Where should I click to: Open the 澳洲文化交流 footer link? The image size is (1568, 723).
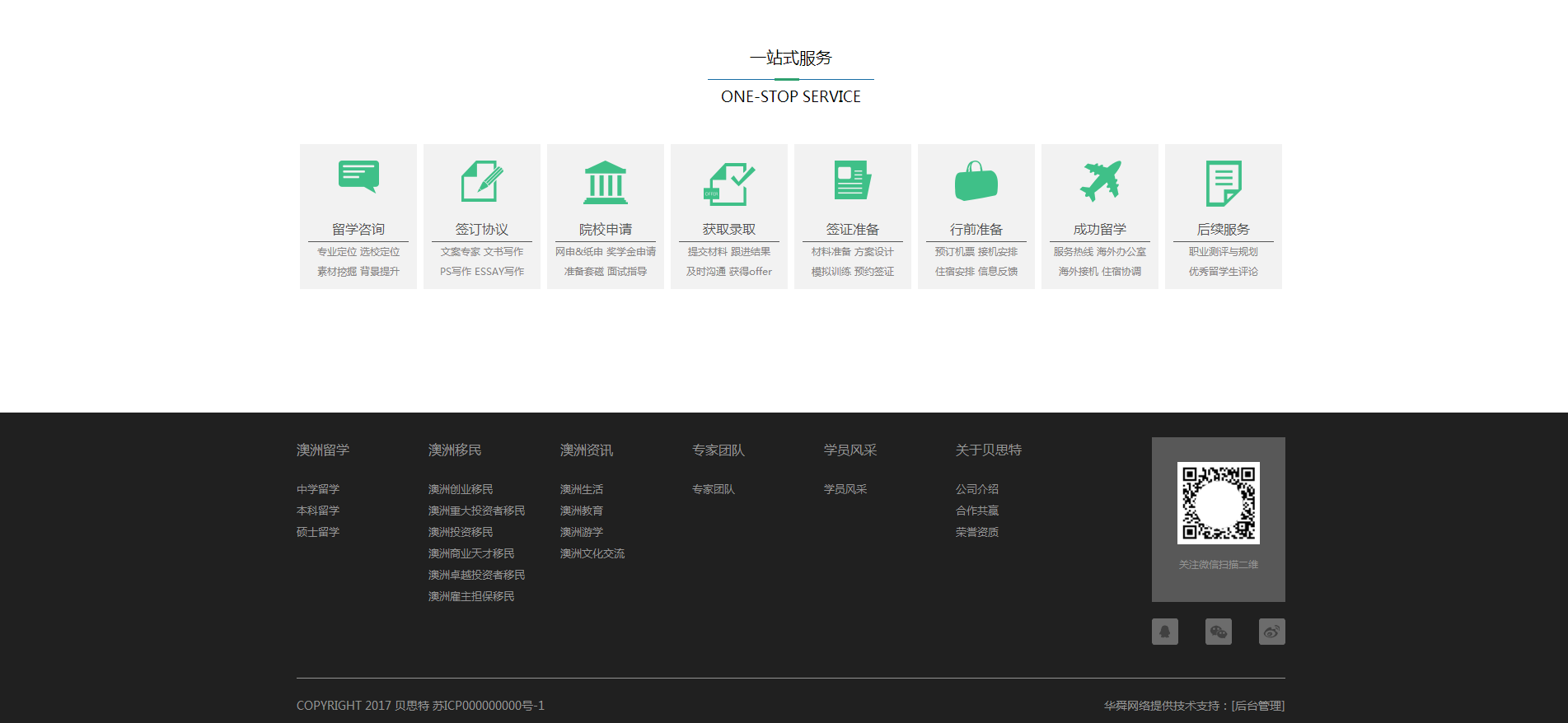pyautogui.click(x=592, y=553)
